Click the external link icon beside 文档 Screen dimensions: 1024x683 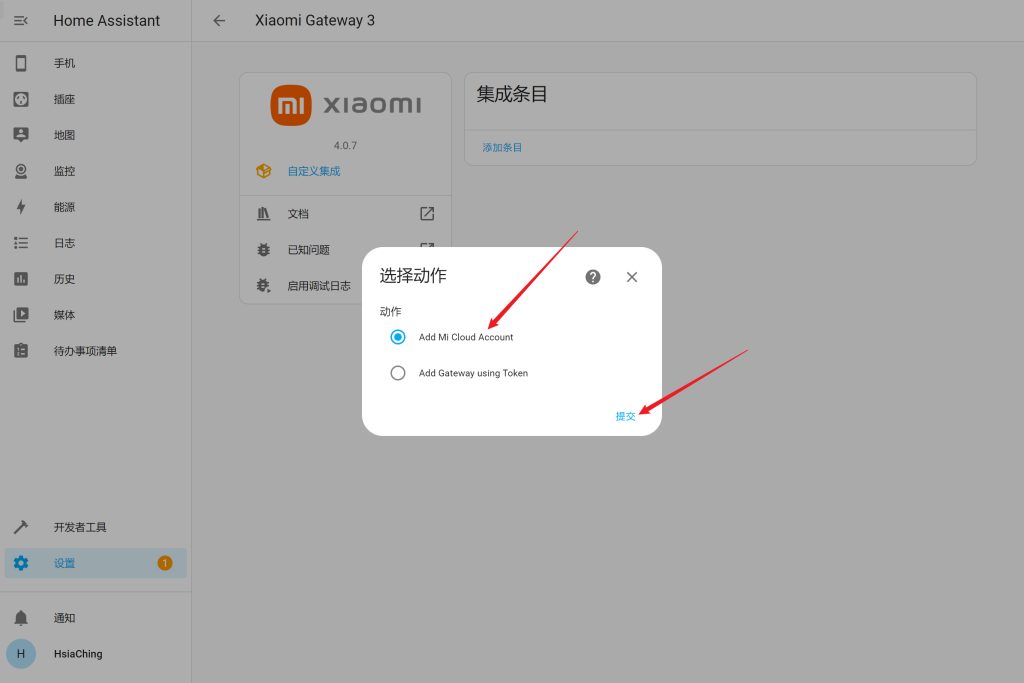click(x=427, y=214)
